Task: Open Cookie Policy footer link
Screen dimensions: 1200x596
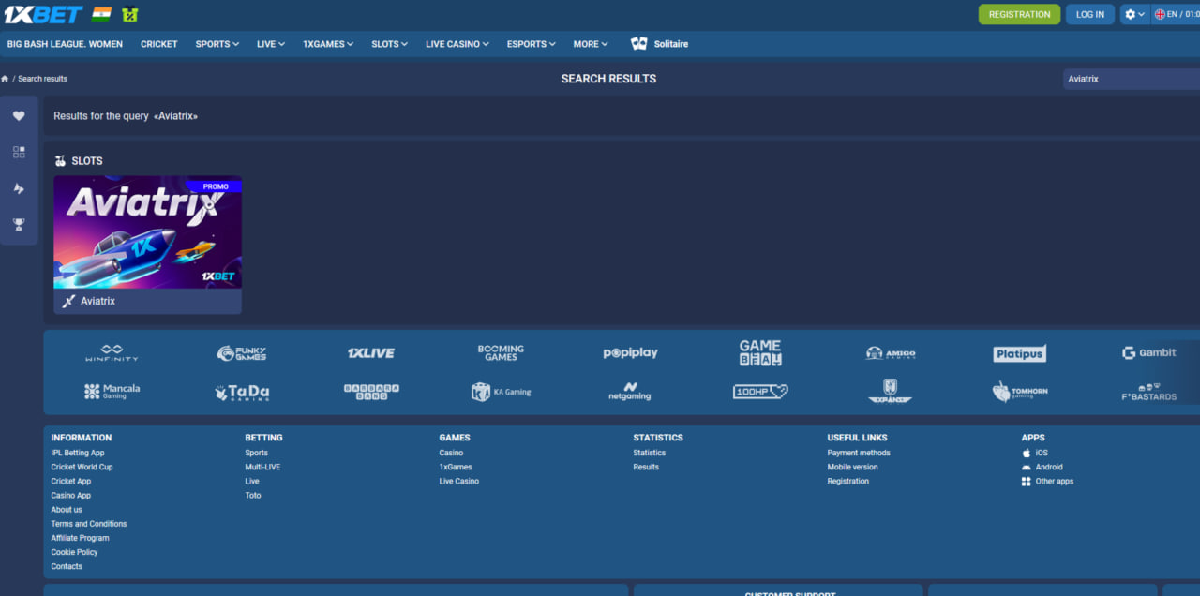Action: [75, 552]
